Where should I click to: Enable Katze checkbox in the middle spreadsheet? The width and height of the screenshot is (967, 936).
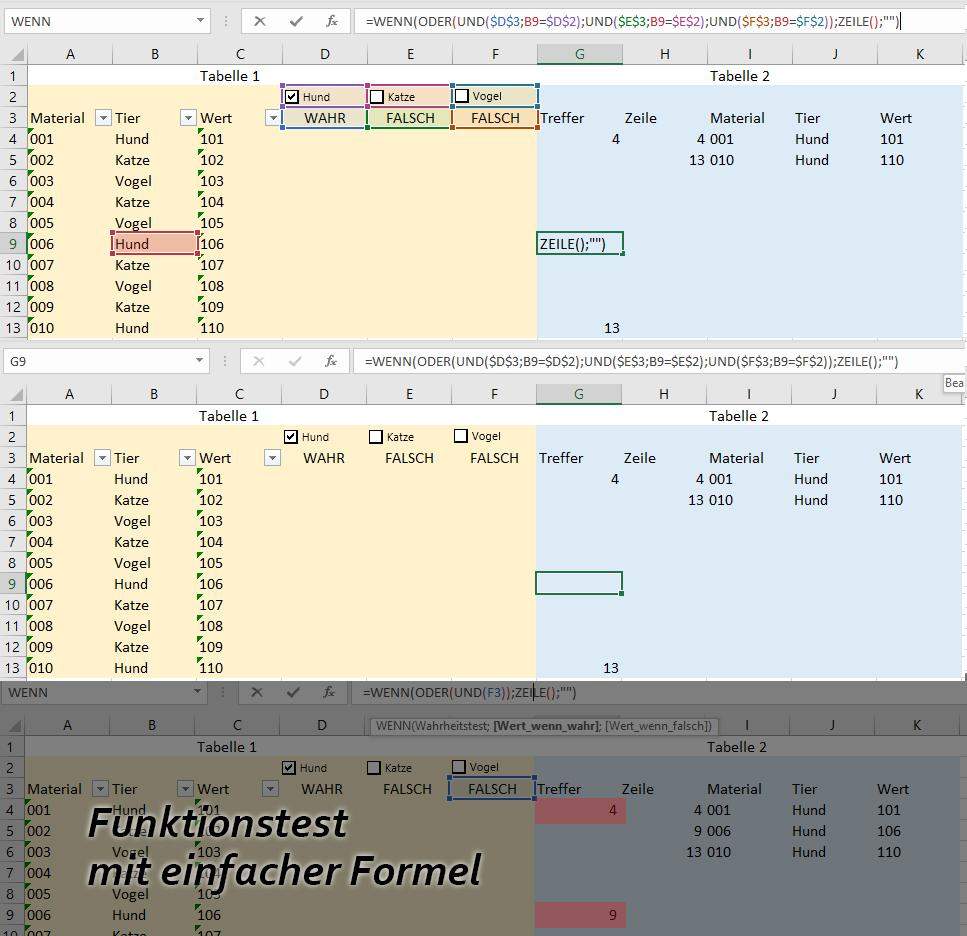376,437
